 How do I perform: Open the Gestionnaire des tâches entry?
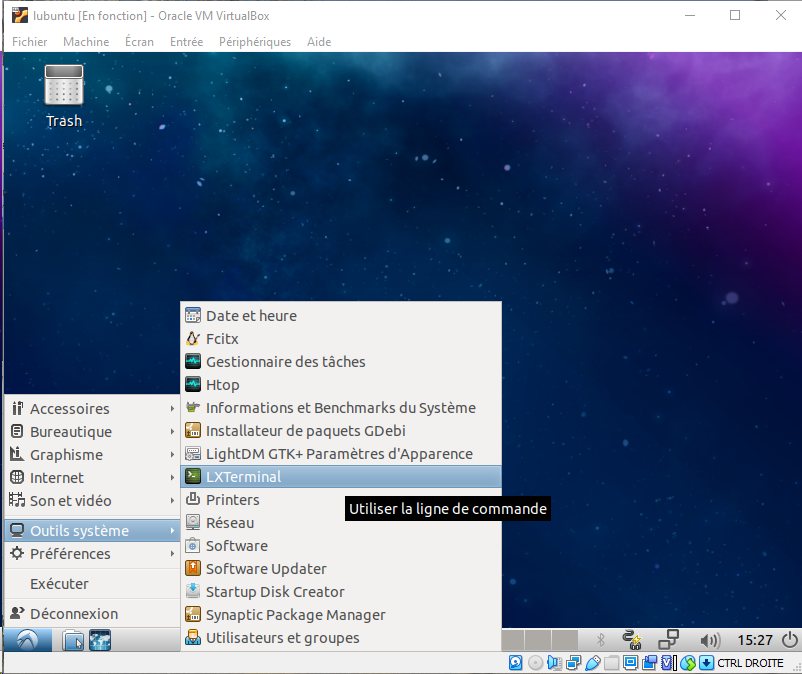point(285,362)
